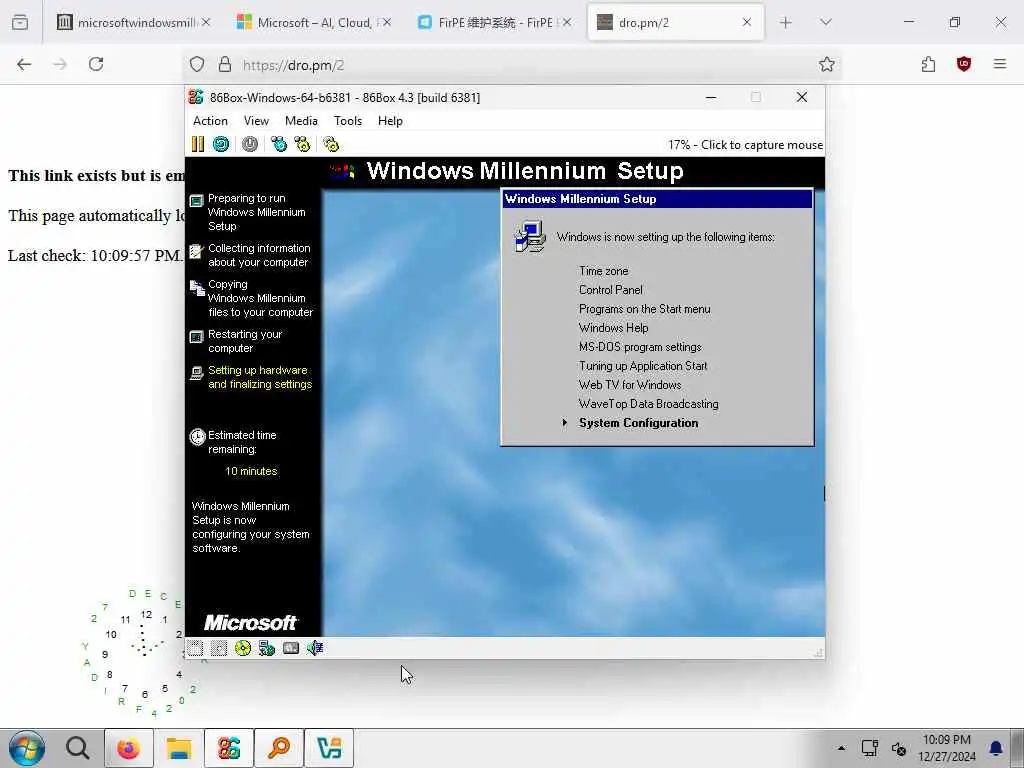The image size is (1024, 768).
Task: Click the first floppy drive status icon
Action: pos(195,648)
